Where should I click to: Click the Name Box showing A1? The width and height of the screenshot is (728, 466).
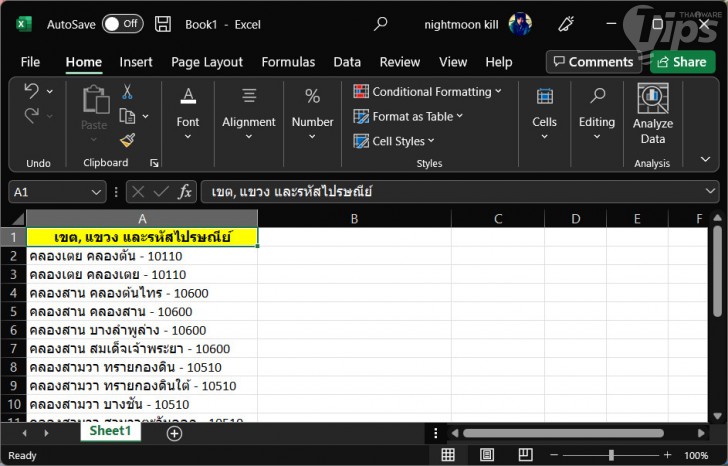(49, 192)
